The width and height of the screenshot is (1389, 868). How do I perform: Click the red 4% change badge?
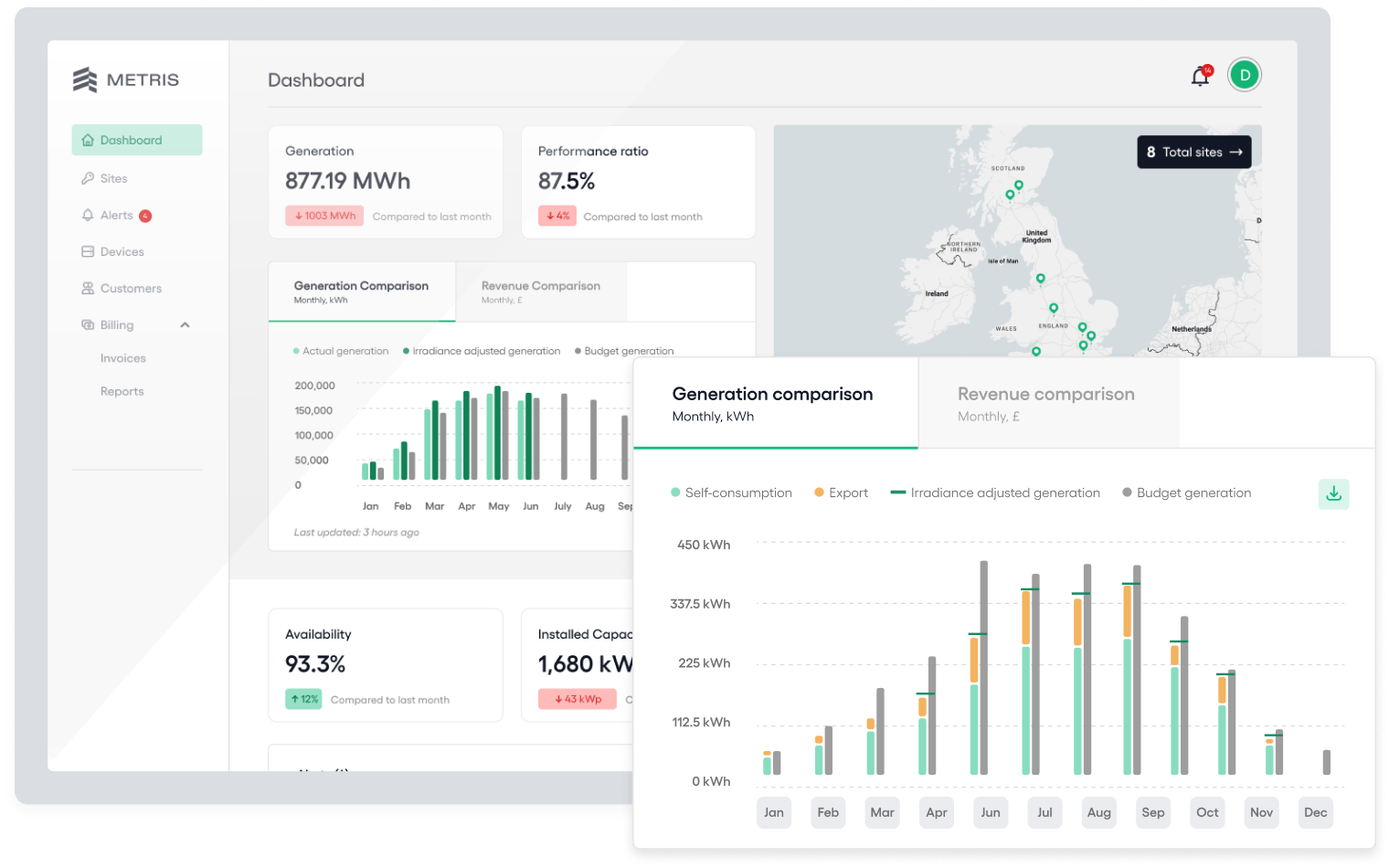[557, 216]
